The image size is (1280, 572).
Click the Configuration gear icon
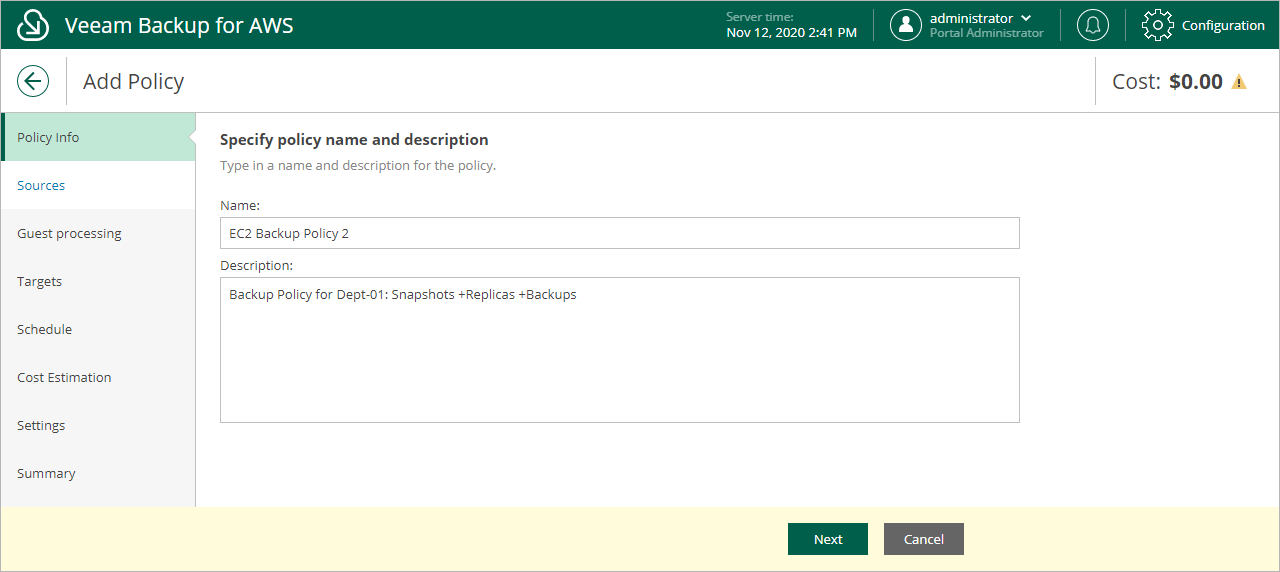(1157, 25)
